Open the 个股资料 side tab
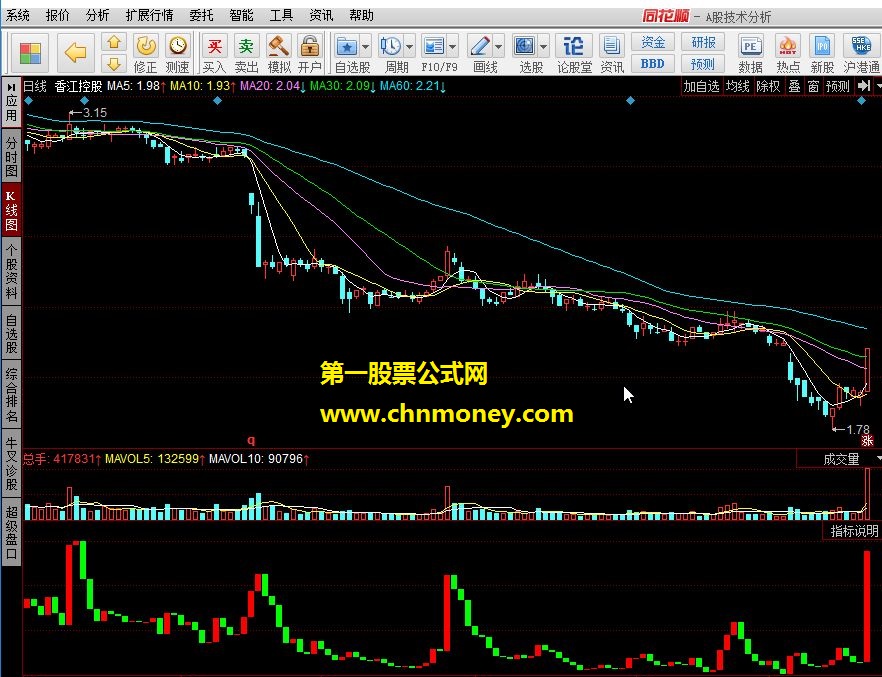The height and width of the screenshot is (677, 882). tap(11, 272)
